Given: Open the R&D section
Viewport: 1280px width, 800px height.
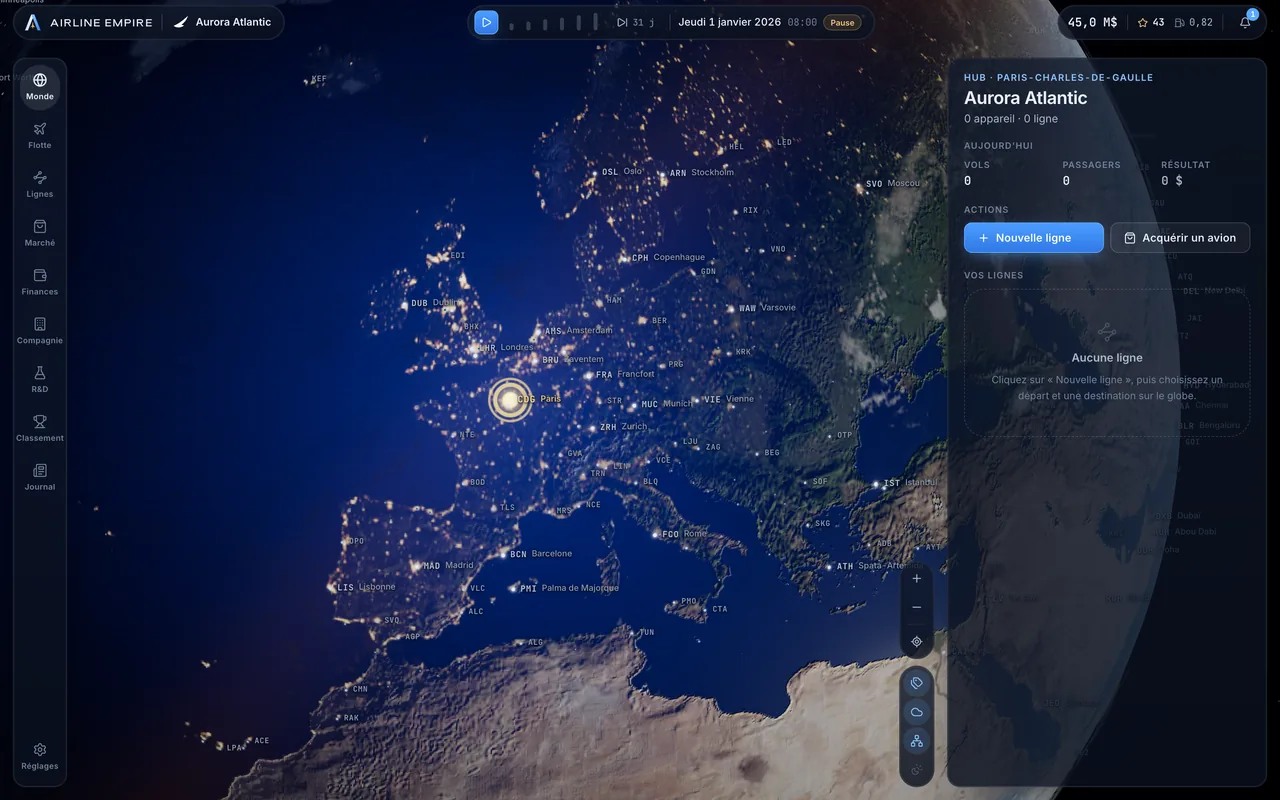Looking at the screenshot, I should pyautogui.click(x=40, y=380).
